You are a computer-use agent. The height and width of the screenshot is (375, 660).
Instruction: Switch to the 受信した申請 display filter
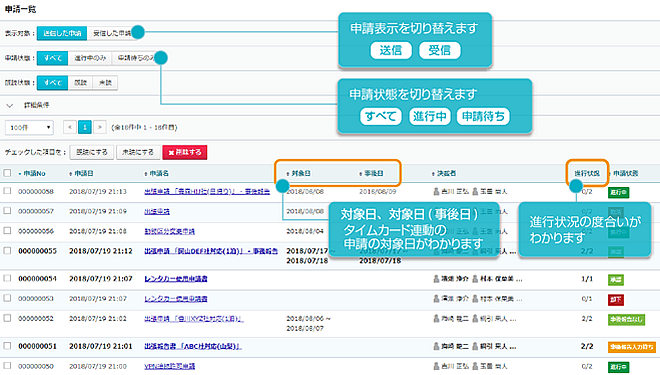point(112,33)
